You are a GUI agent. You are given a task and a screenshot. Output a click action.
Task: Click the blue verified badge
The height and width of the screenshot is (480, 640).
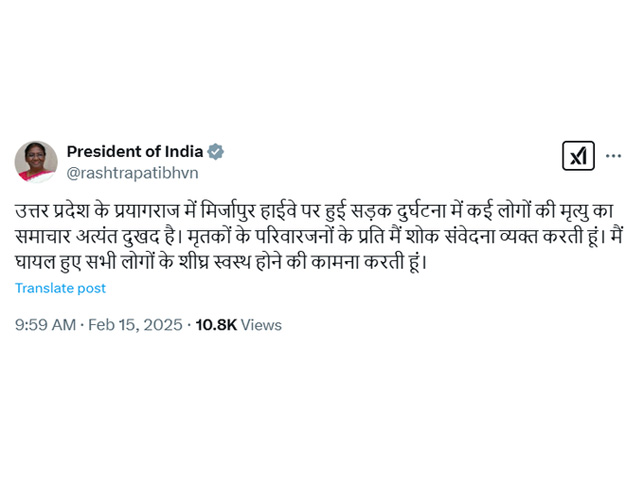pos(216,151)
